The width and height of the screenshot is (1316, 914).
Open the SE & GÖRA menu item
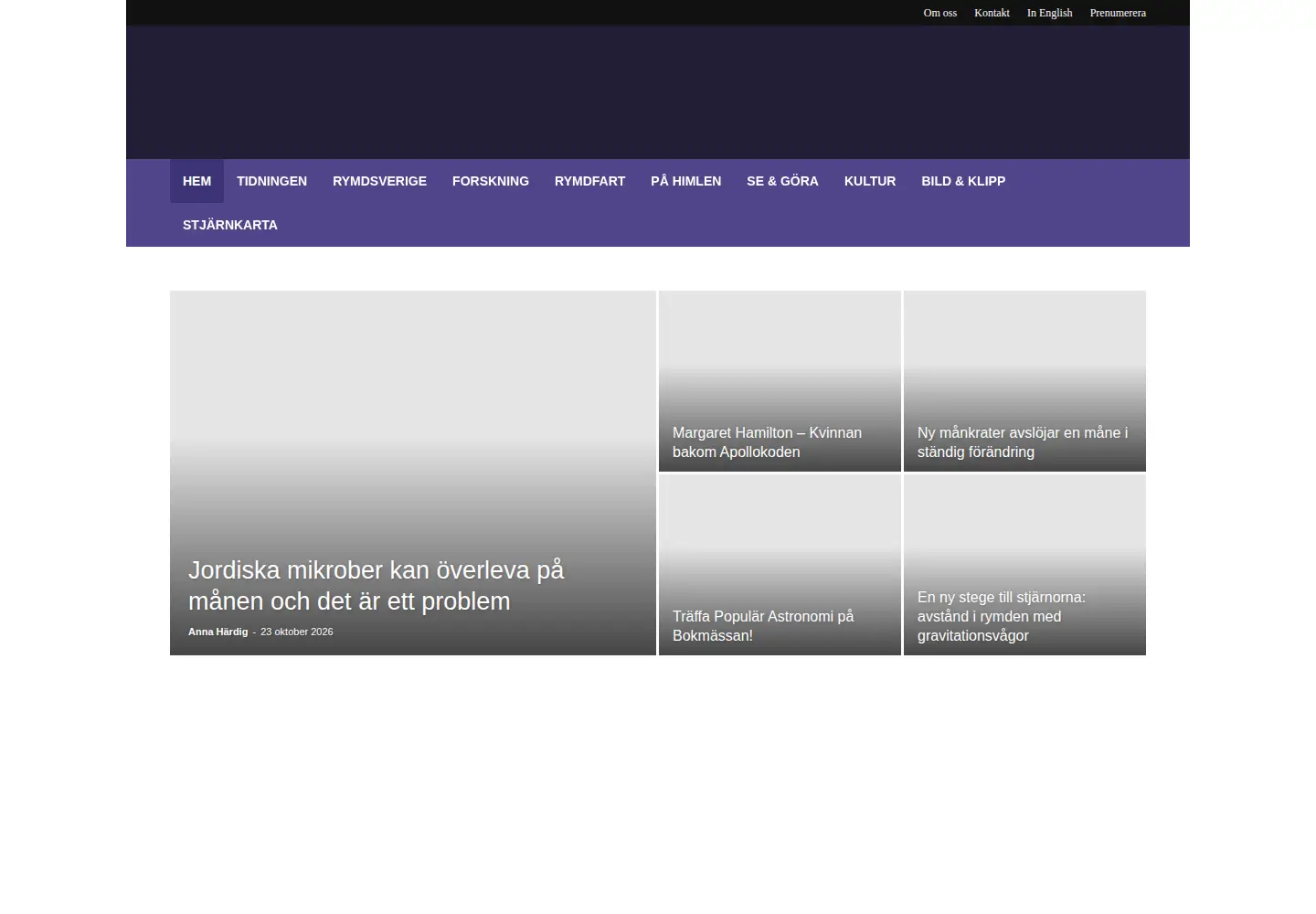(782, 181)
